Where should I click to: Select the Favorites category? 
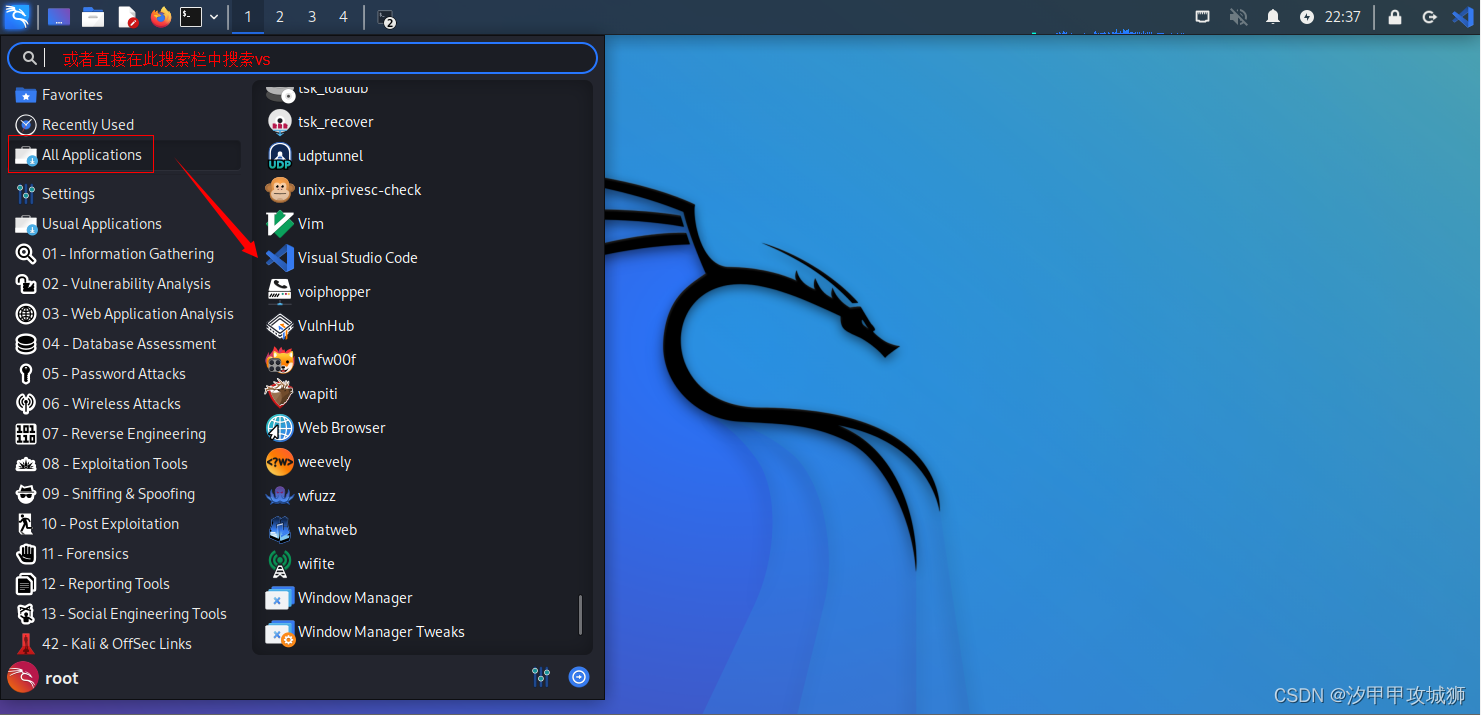coord(127,95)
